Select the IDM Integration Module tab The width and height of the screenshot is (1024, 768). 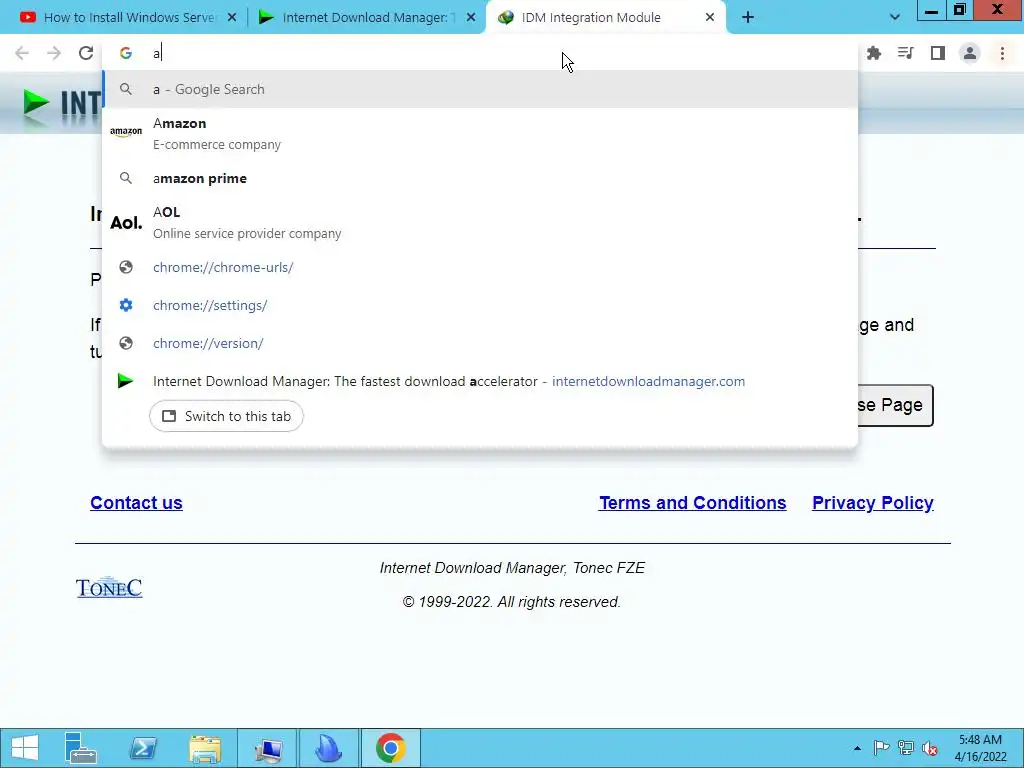coord(606,18)
